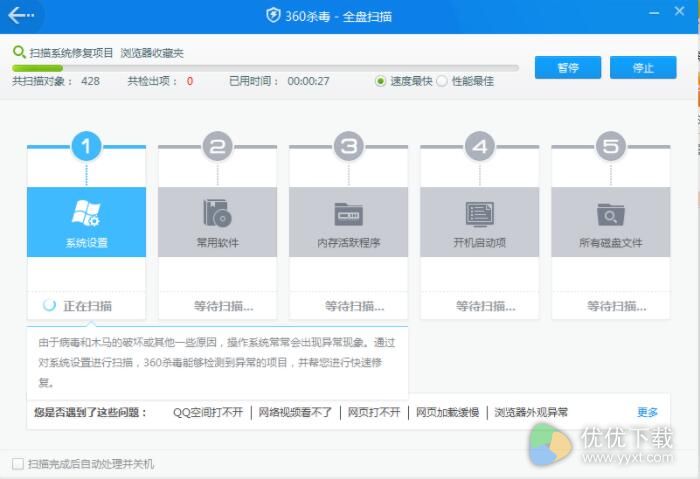This screenshot has width=700, height=479.
Task: Click the 正在扫描 spinner icon
Action: (49, 305)
